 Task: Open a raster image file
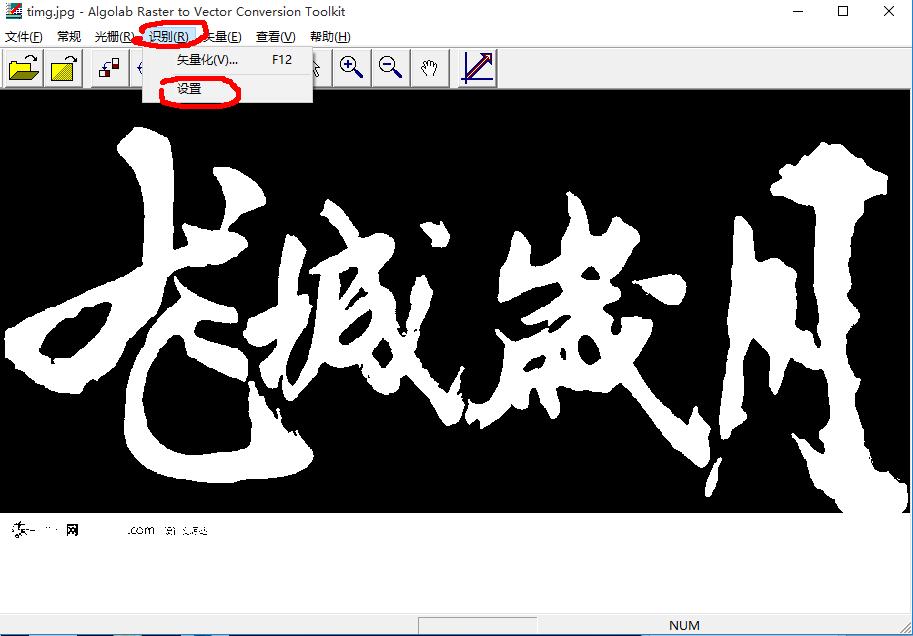(x=22, y=68)
